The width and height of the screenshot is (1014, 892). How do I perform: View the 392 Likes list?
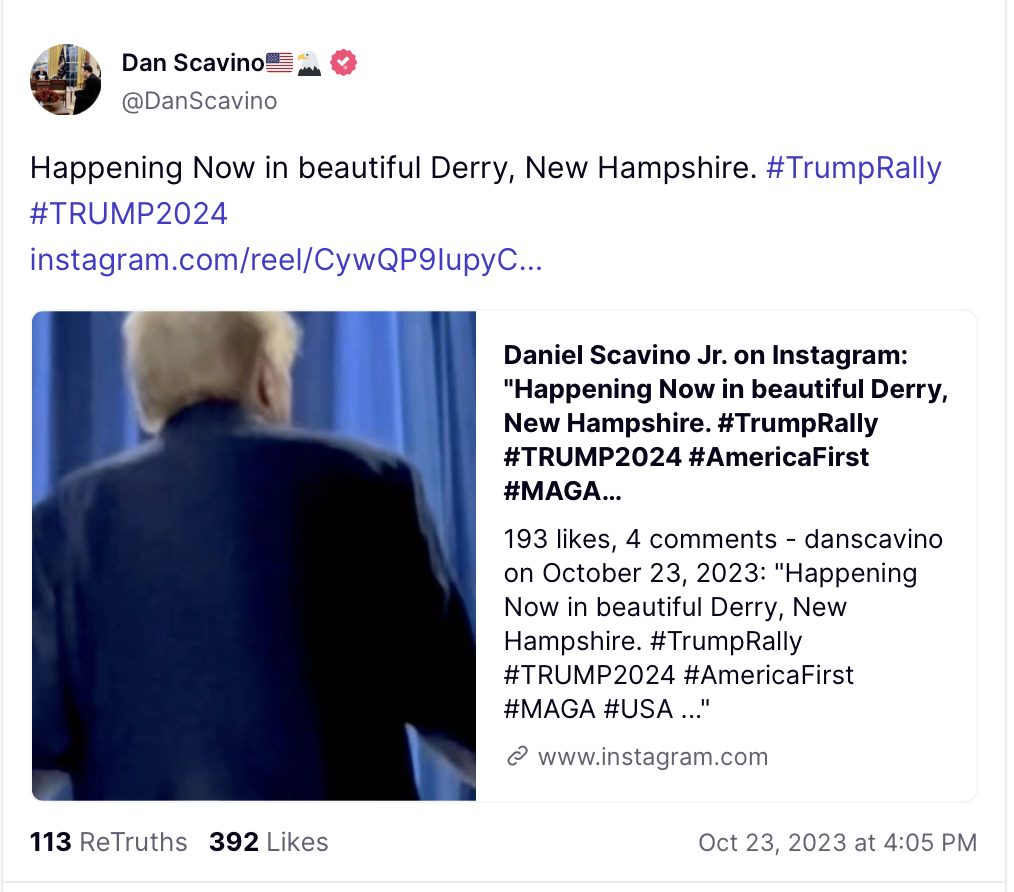268,842
